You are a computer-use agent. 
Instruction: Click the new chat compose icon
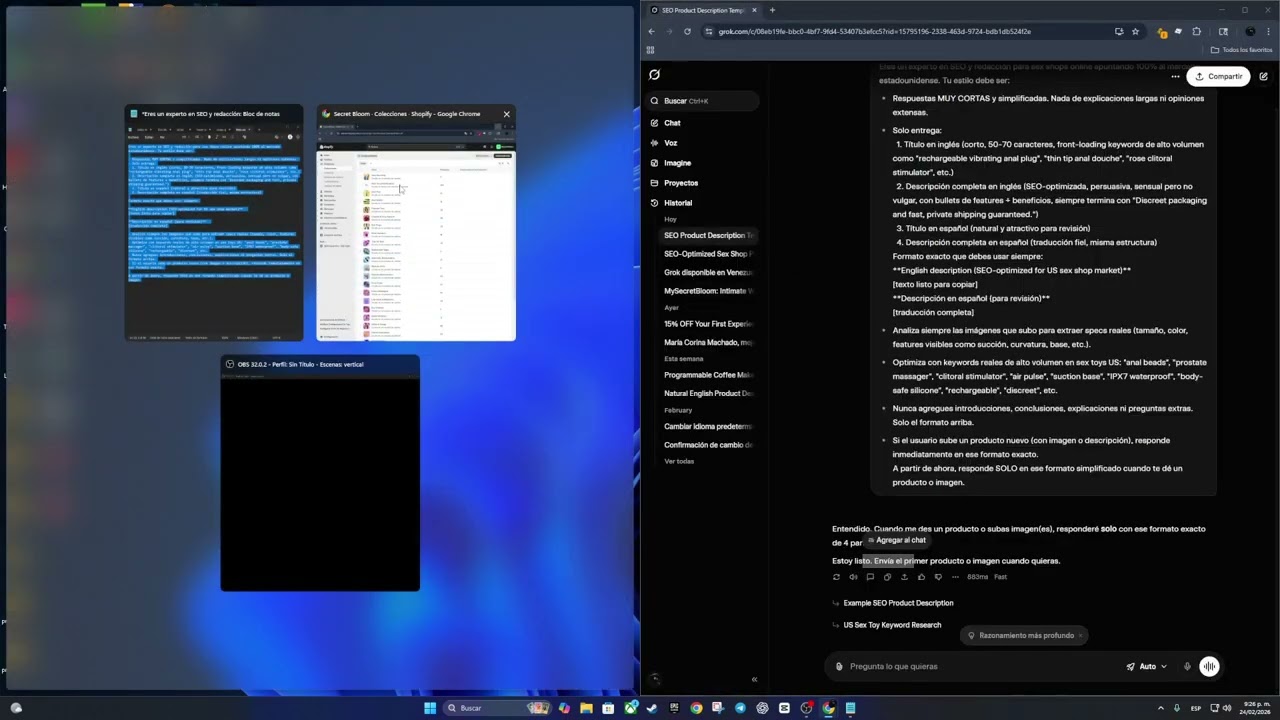tap(1263, 76)
